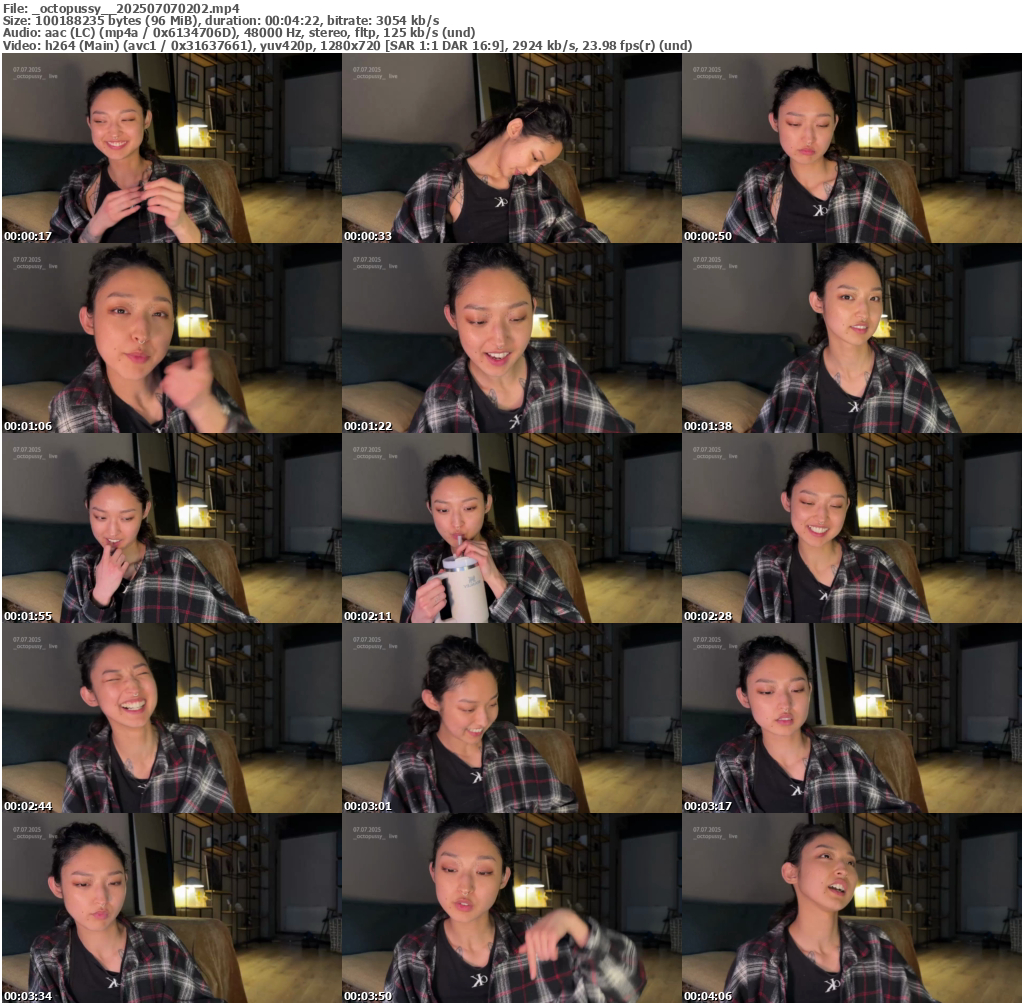The height and width of the screenshot is (1003, 1024).
Task: Open the thumbnail stamped 00:00:17
Action: (172, 148)
